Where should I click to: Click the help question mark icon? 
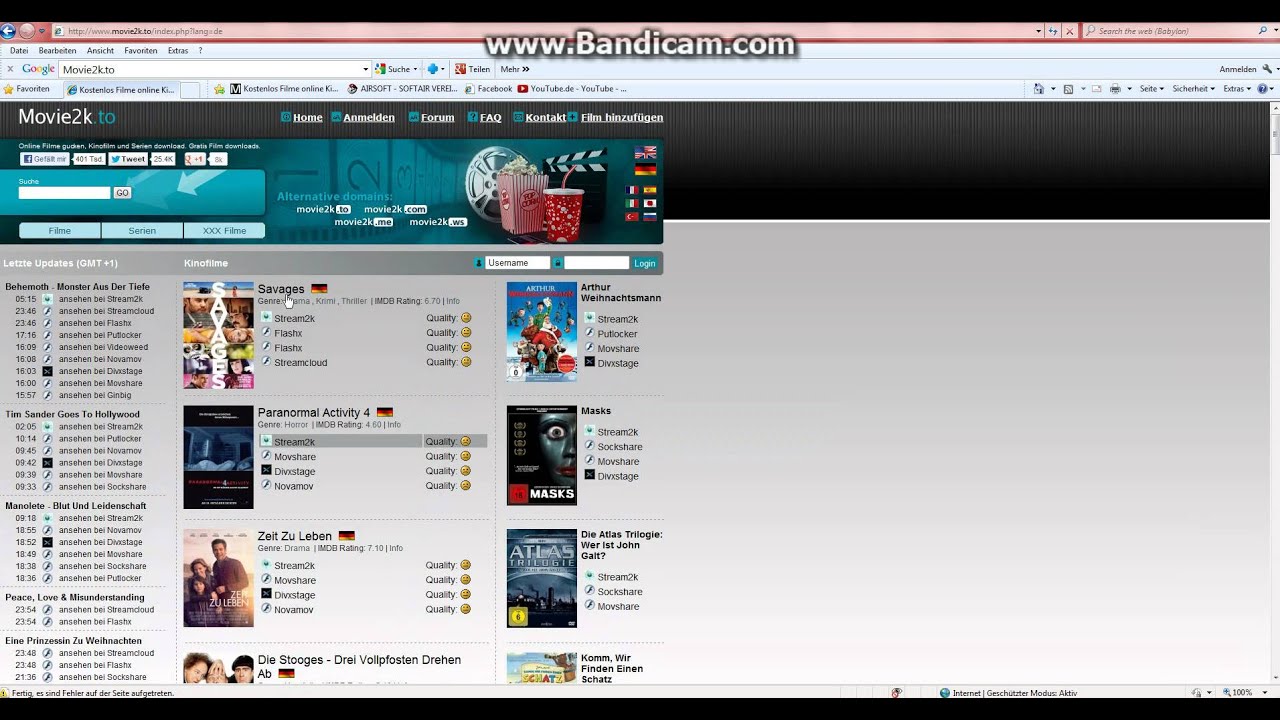tap(1262, 89)
